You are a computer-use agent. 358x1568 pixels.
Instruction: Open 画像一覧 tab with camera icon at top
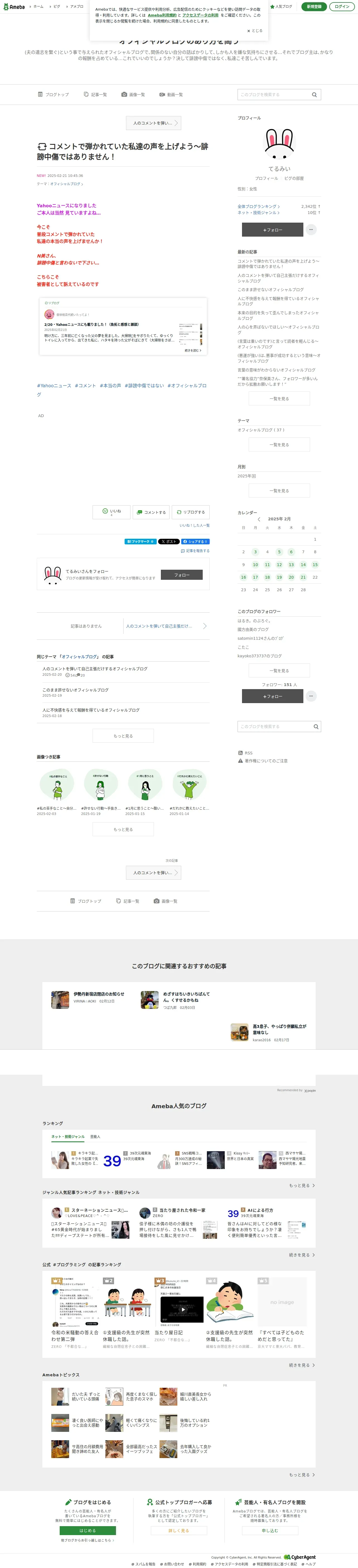tap(133, 95)
